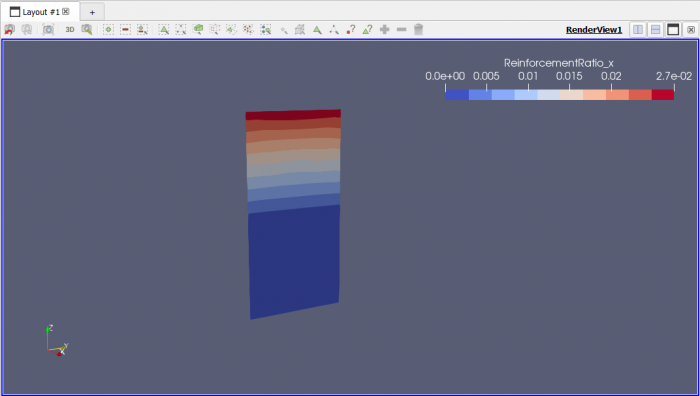
Task: Open the adjust camera magnifier tool
Action: tap(87, 29)
